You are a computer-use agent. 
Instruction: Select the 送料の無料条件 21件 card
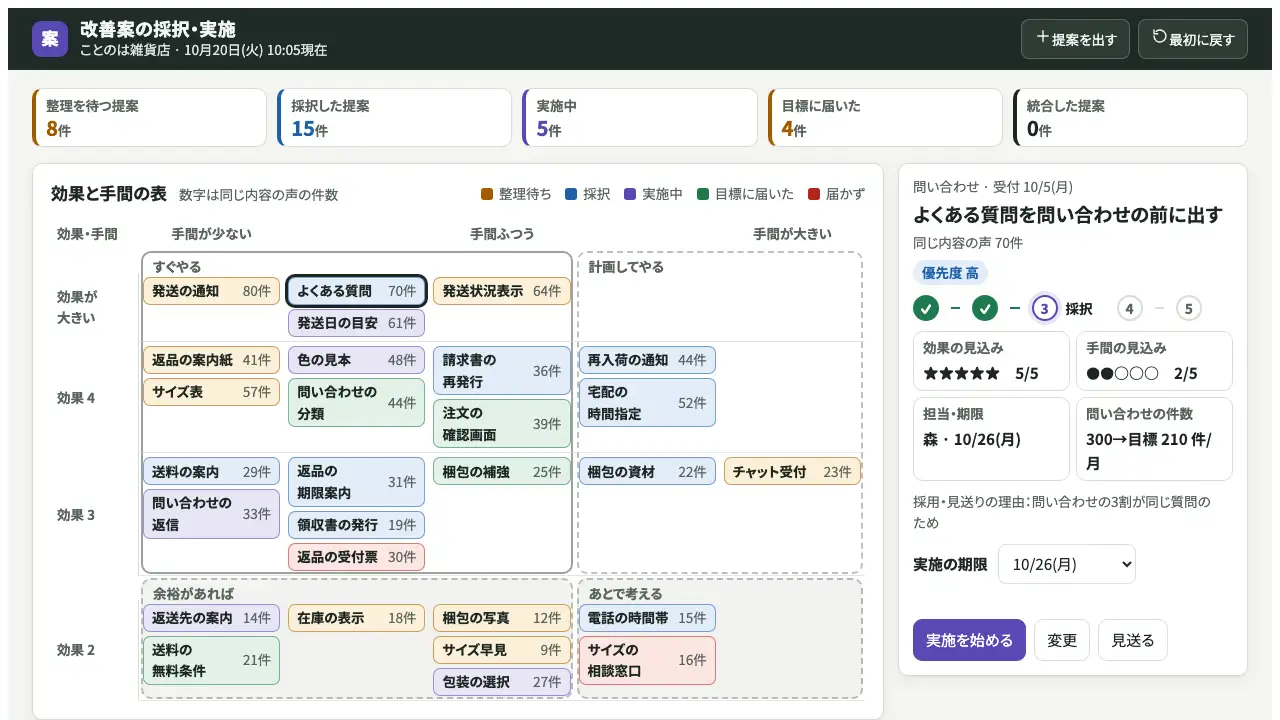point(211,661)
